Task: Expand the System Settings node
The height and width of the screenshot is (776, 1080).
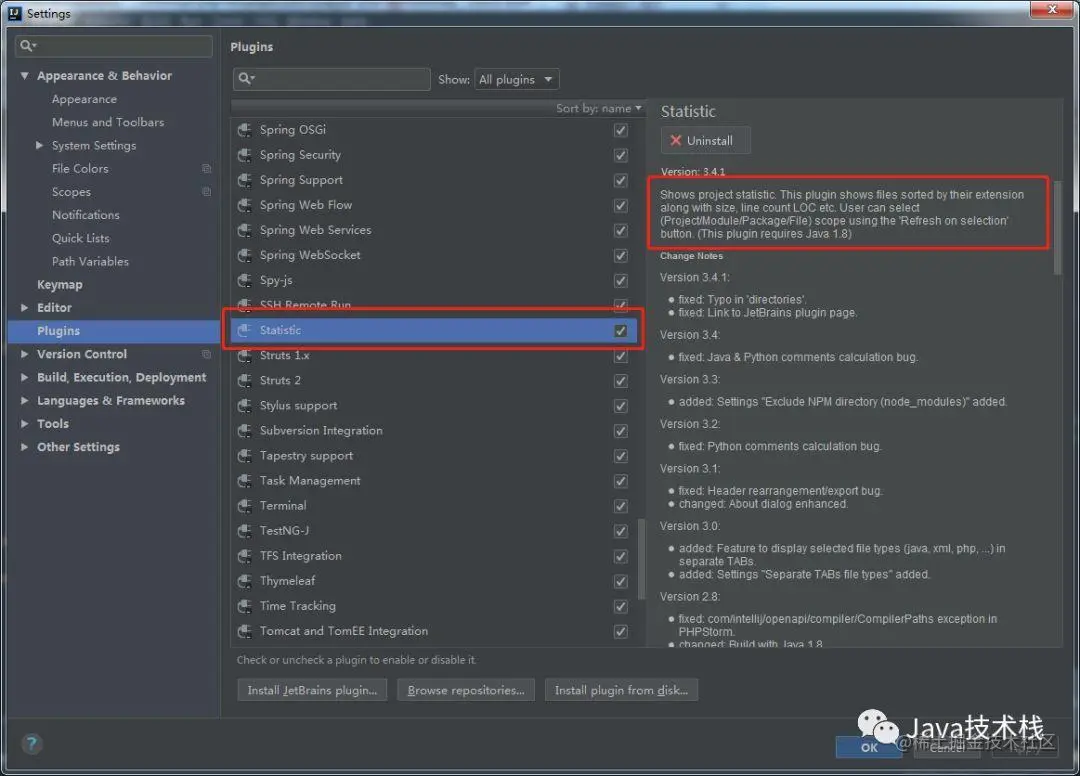Action: point(39,145)
